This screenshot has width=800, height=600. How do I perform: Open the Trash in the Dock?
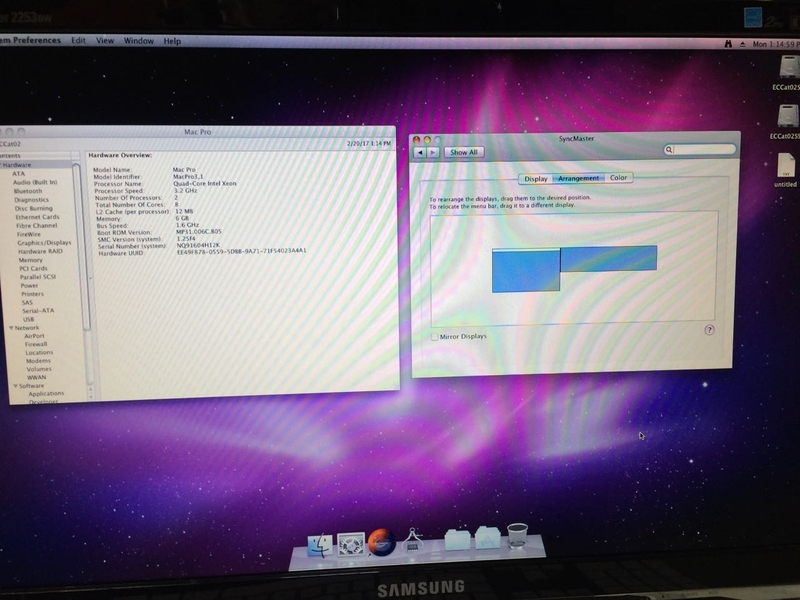tap(517, 536)
